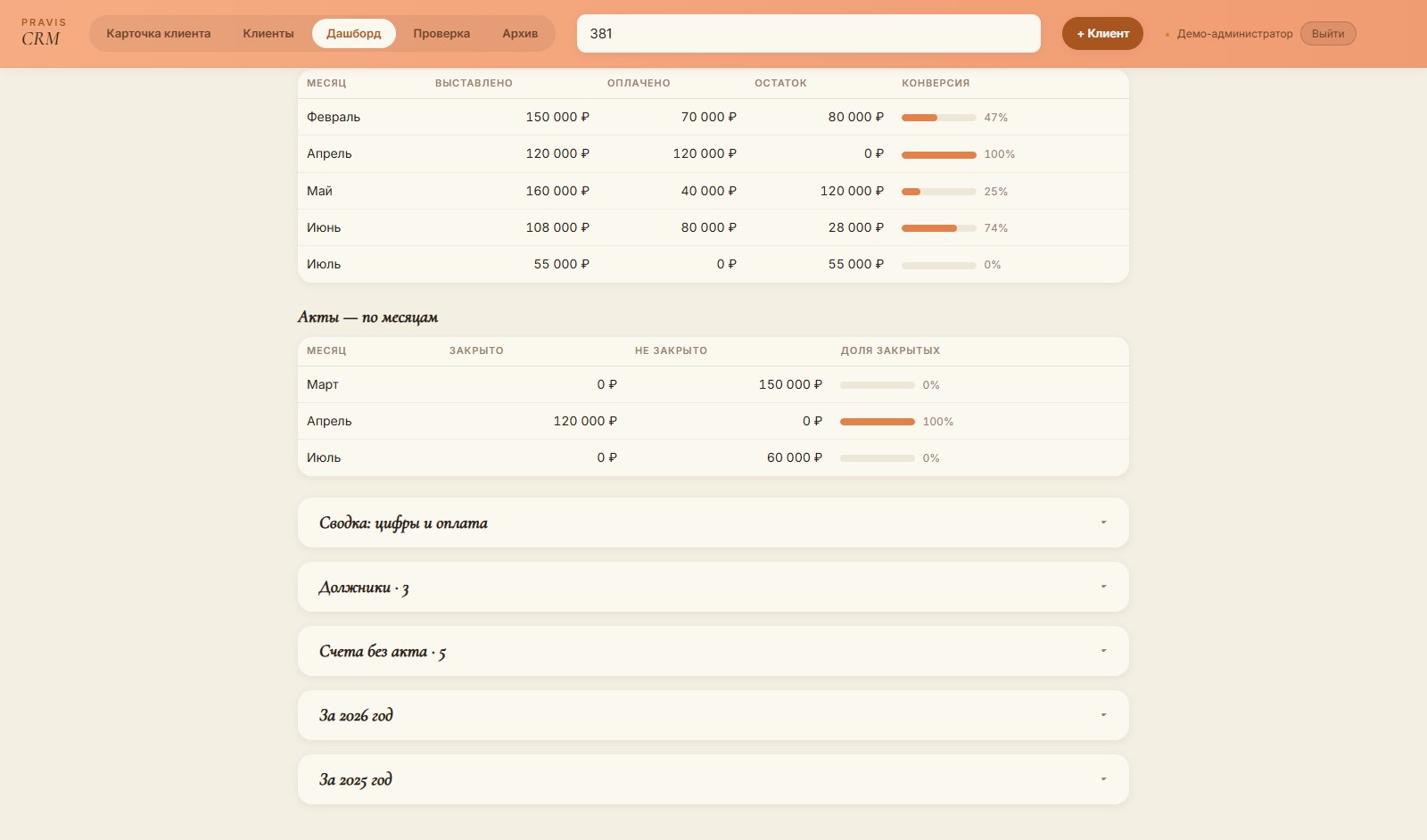
Task: Click the Март row in acts table
Action: 713,384
